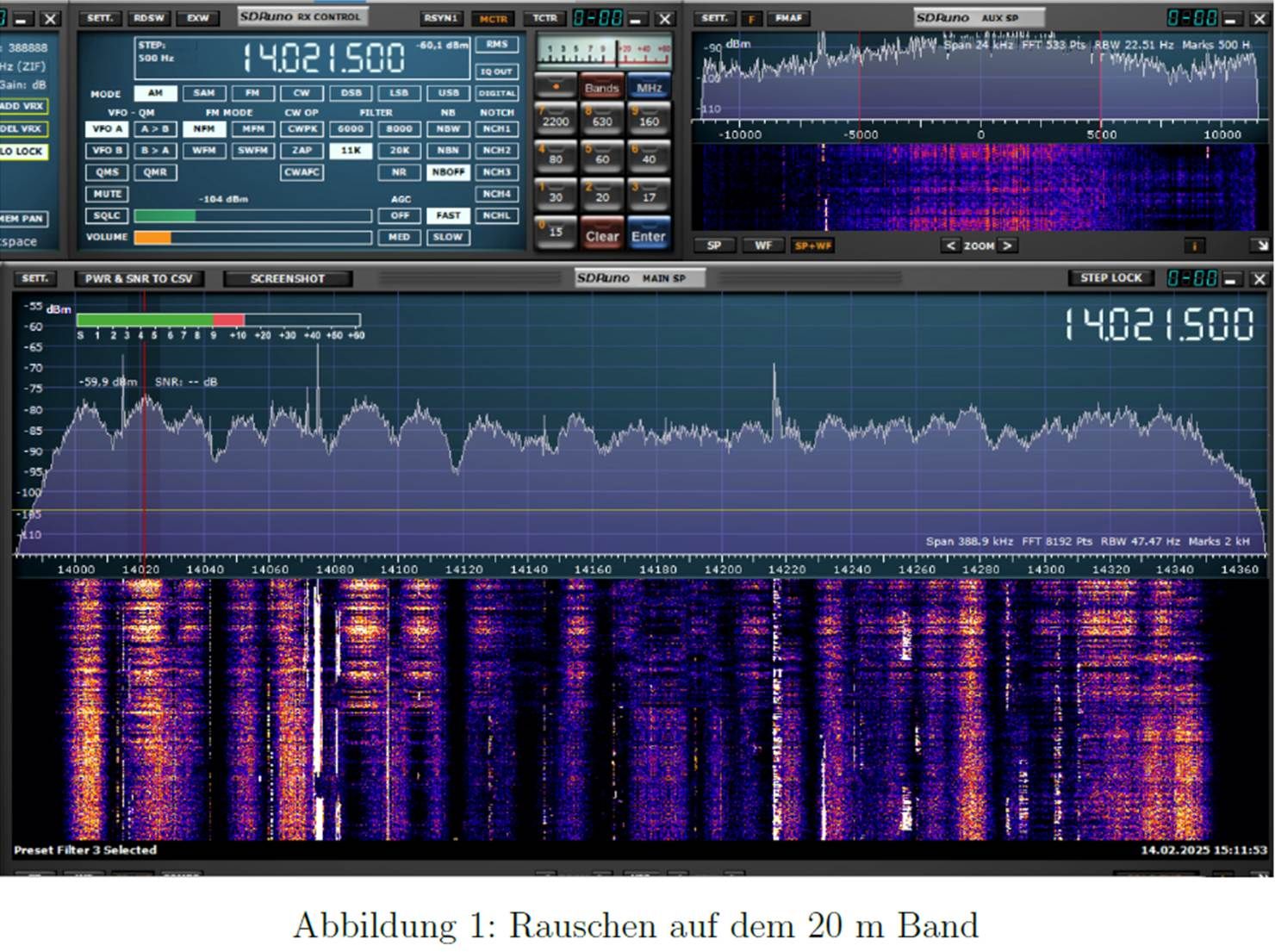The height and width of the screenshot is (952, 1275).
Task: Switch to the WF view tab
Action: 763,246
